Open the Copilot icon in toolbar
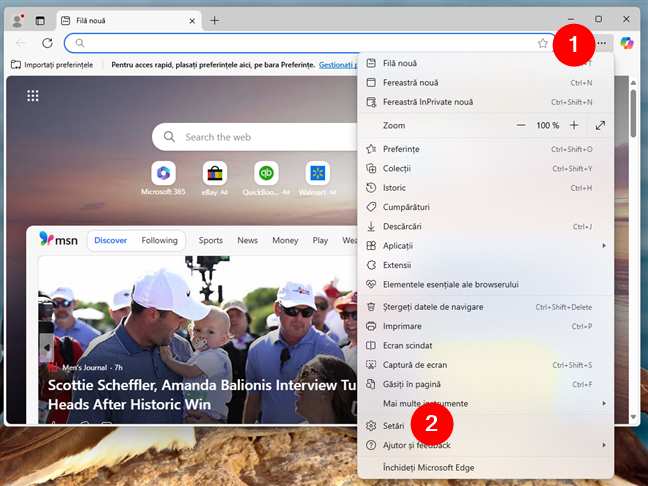648x486 pixels. click(x=627, y=43)
